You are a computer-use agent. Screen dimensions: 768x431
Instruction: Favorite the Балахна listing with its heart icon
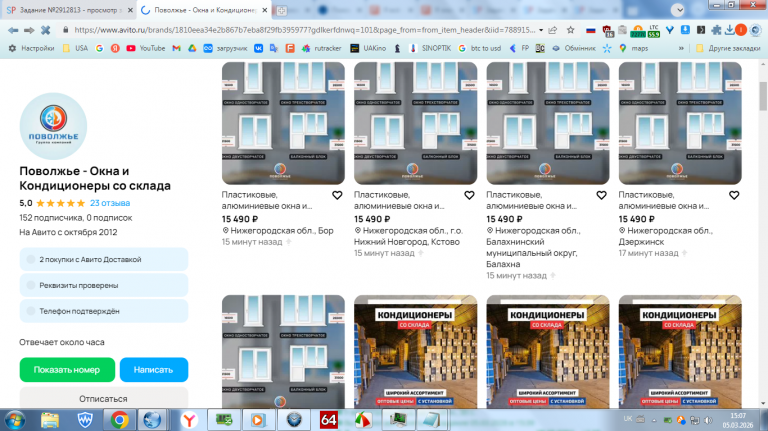601,195
